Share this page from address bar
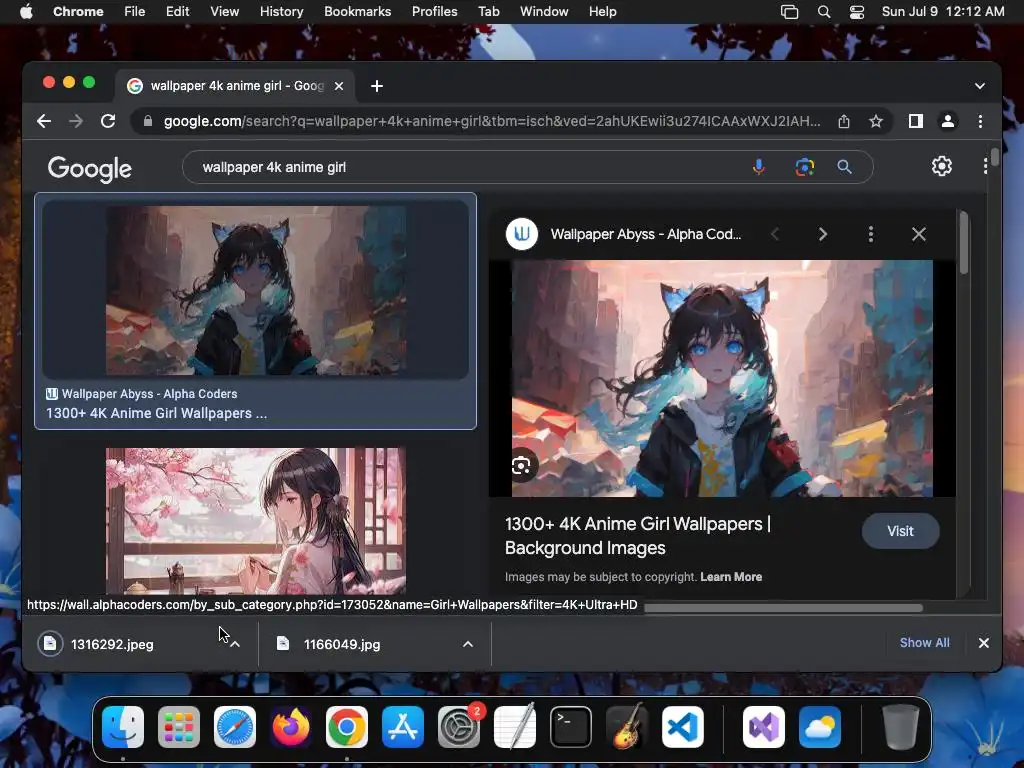The height and width of the screenshot is (768, 1024). 844,121
